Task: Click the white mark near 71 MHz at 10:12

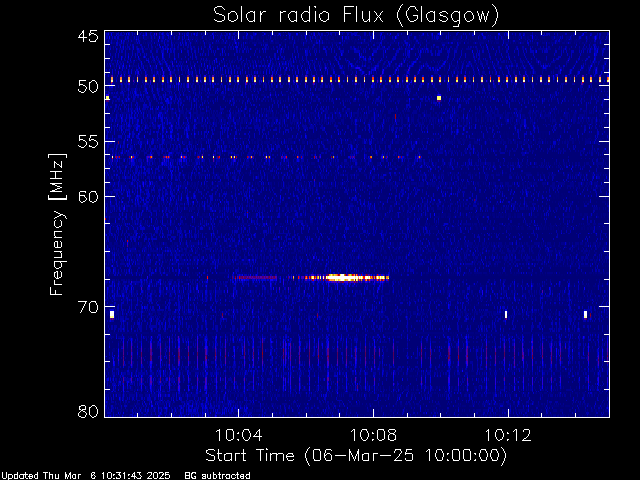Action: [x=506, y=315]
